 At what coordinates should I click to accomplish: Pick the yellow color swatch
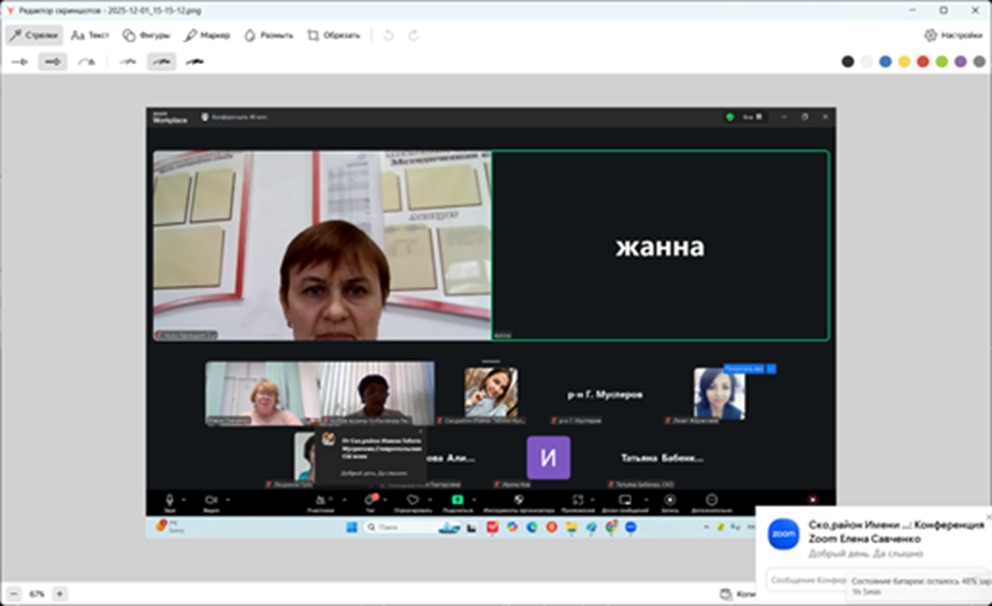pos(904,61)
